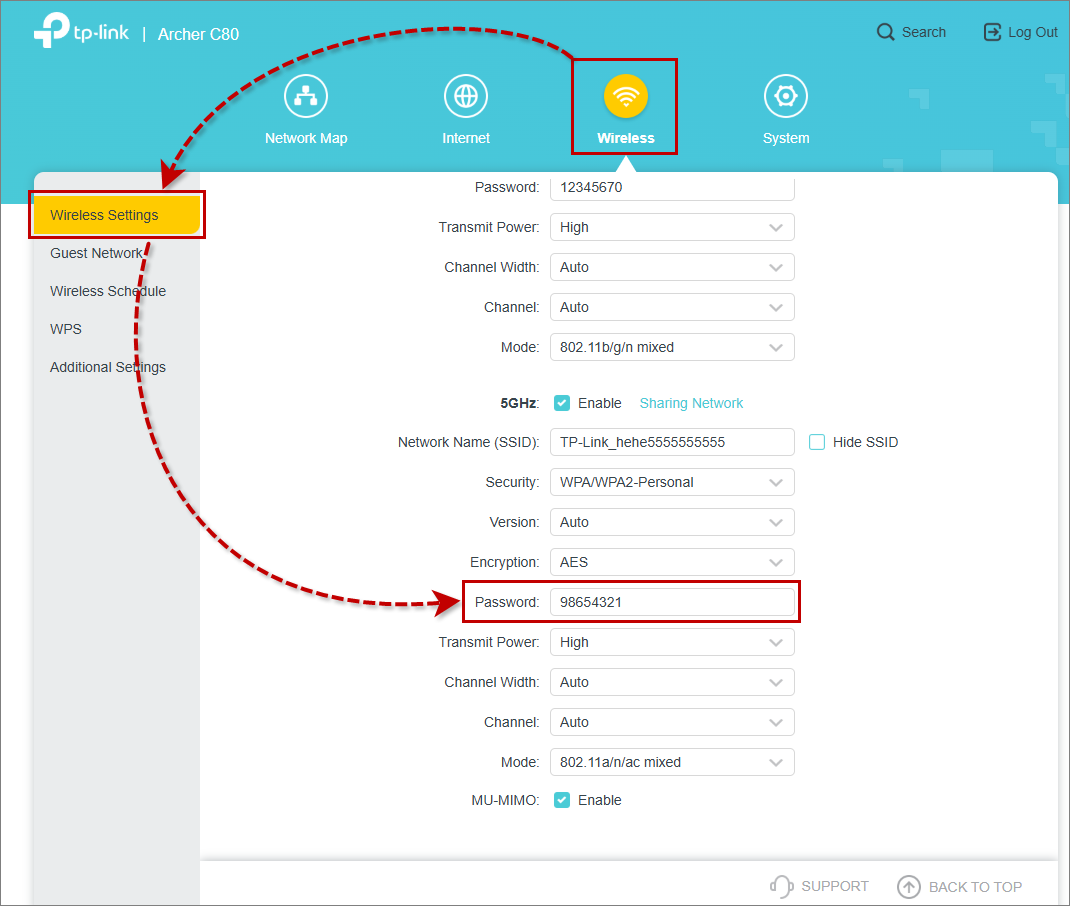
Task: Open the Network Map icon
Action: pyautogui.click(x=305, y=96)
